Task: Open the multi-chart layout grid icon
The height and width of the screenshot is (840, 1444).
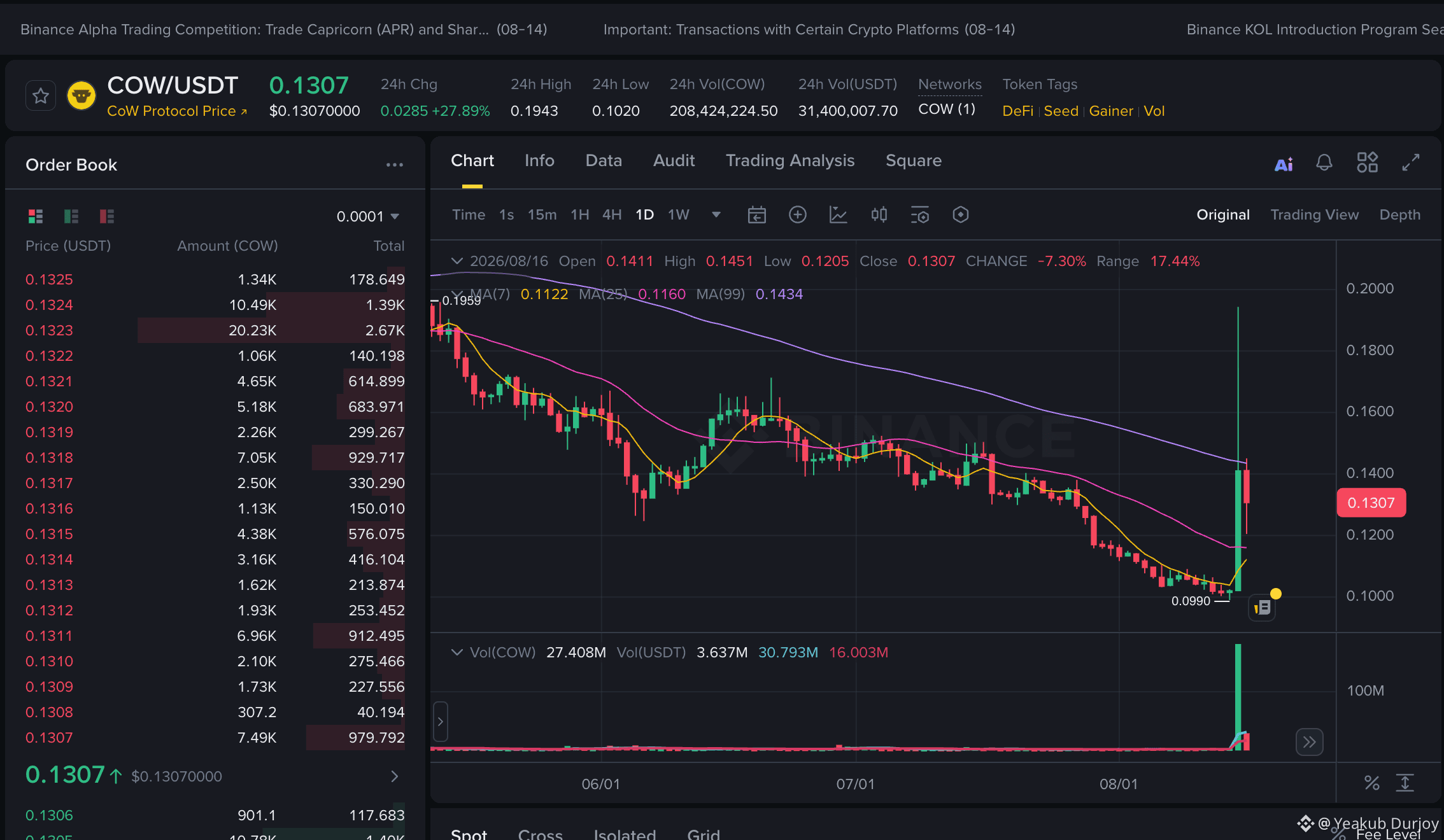Action: point(1368,162)
